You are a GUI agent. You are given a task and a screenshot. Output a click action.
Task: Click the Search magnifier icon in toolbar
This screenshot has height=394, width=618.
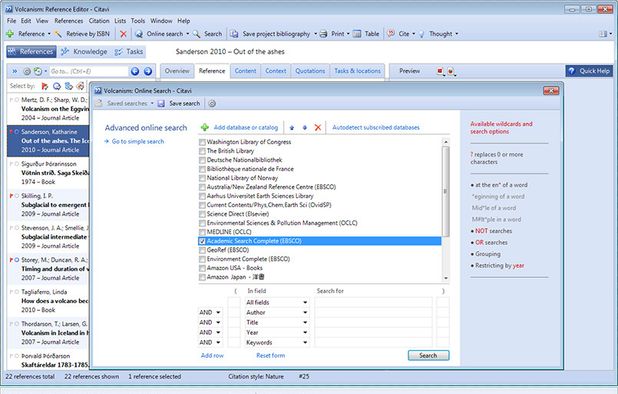(196, 34)
